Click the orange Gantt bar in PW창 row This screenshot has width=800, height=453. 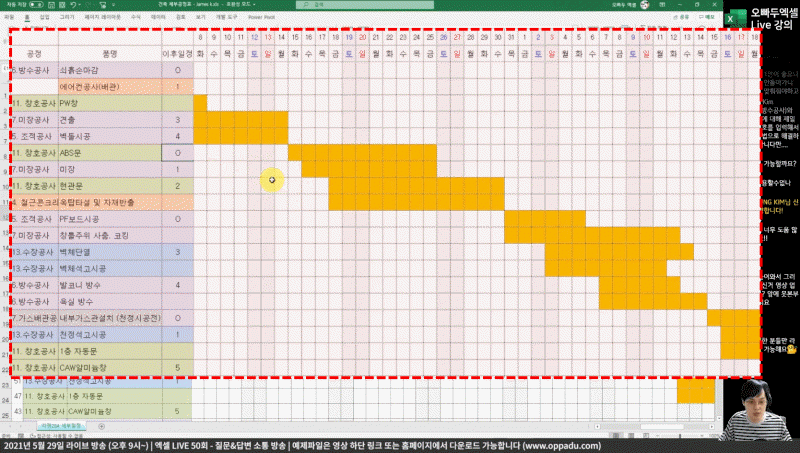pyautogui.click(x=199, y=104)
